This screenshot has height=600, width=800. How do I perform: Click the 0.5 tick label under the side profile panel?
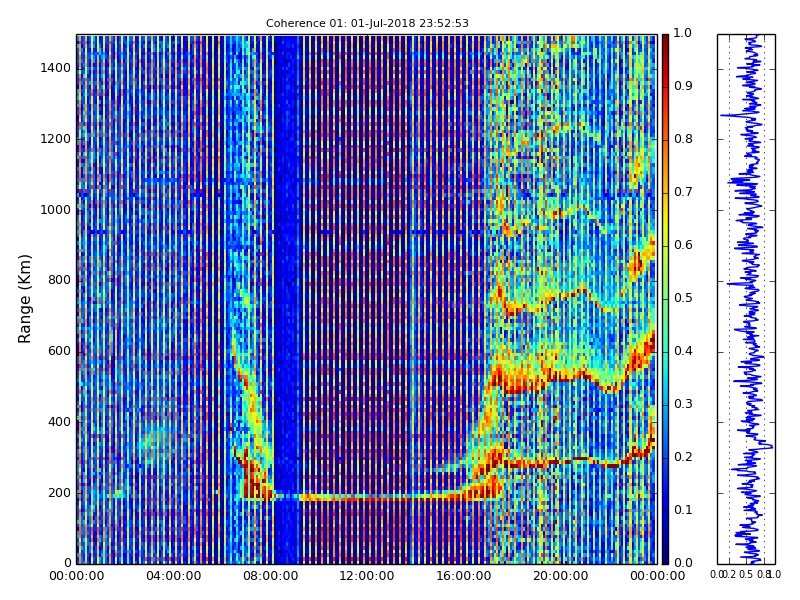tap(745, 574)
